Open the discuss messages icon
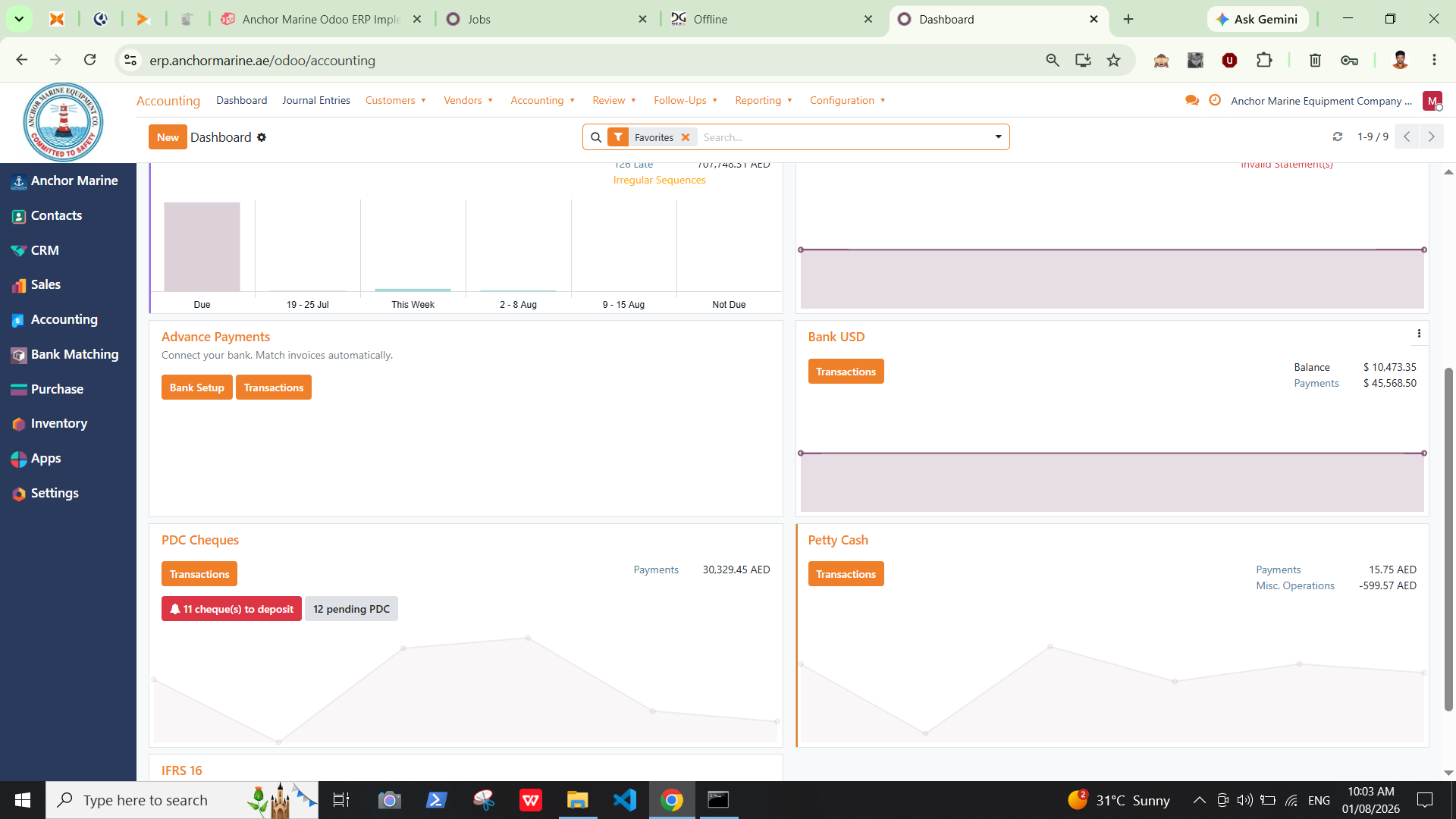This screenshot has width=1456, height=819. (x=1192, y=100)
